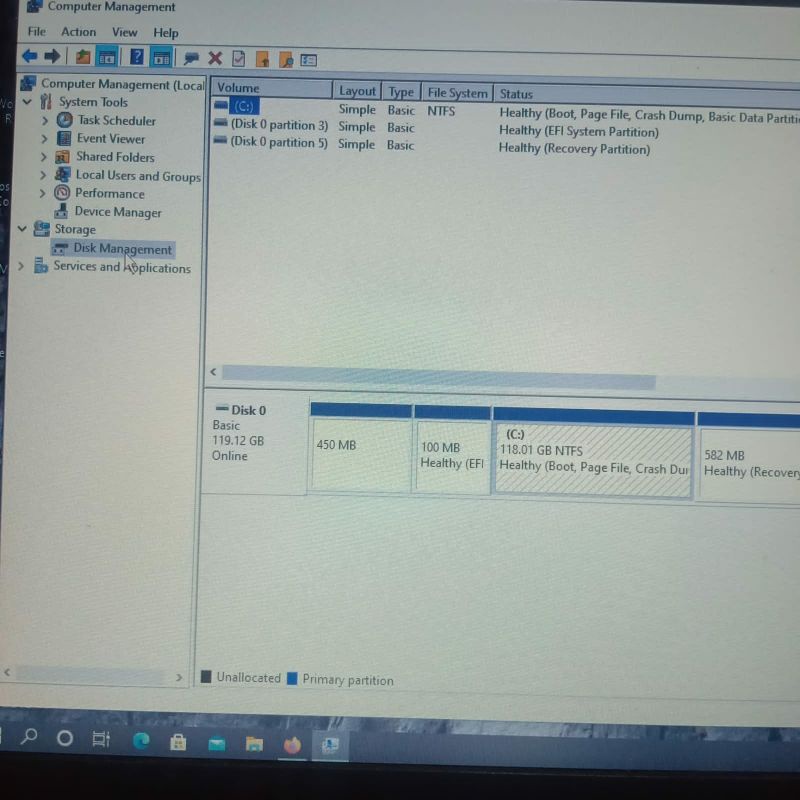This screenshot has height=800, width=800.
Task: Click the blue Help question-mark toolbar icon
Action: click(137, 57)
